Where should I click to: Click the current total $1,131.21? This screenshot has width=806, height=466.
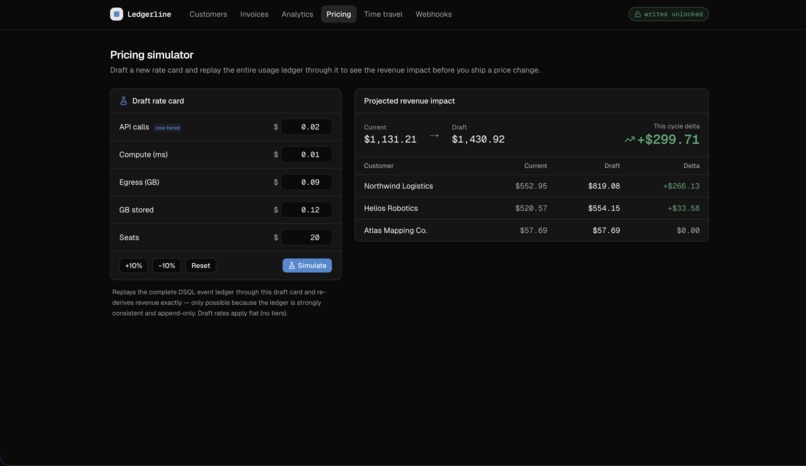click(390, 139)
